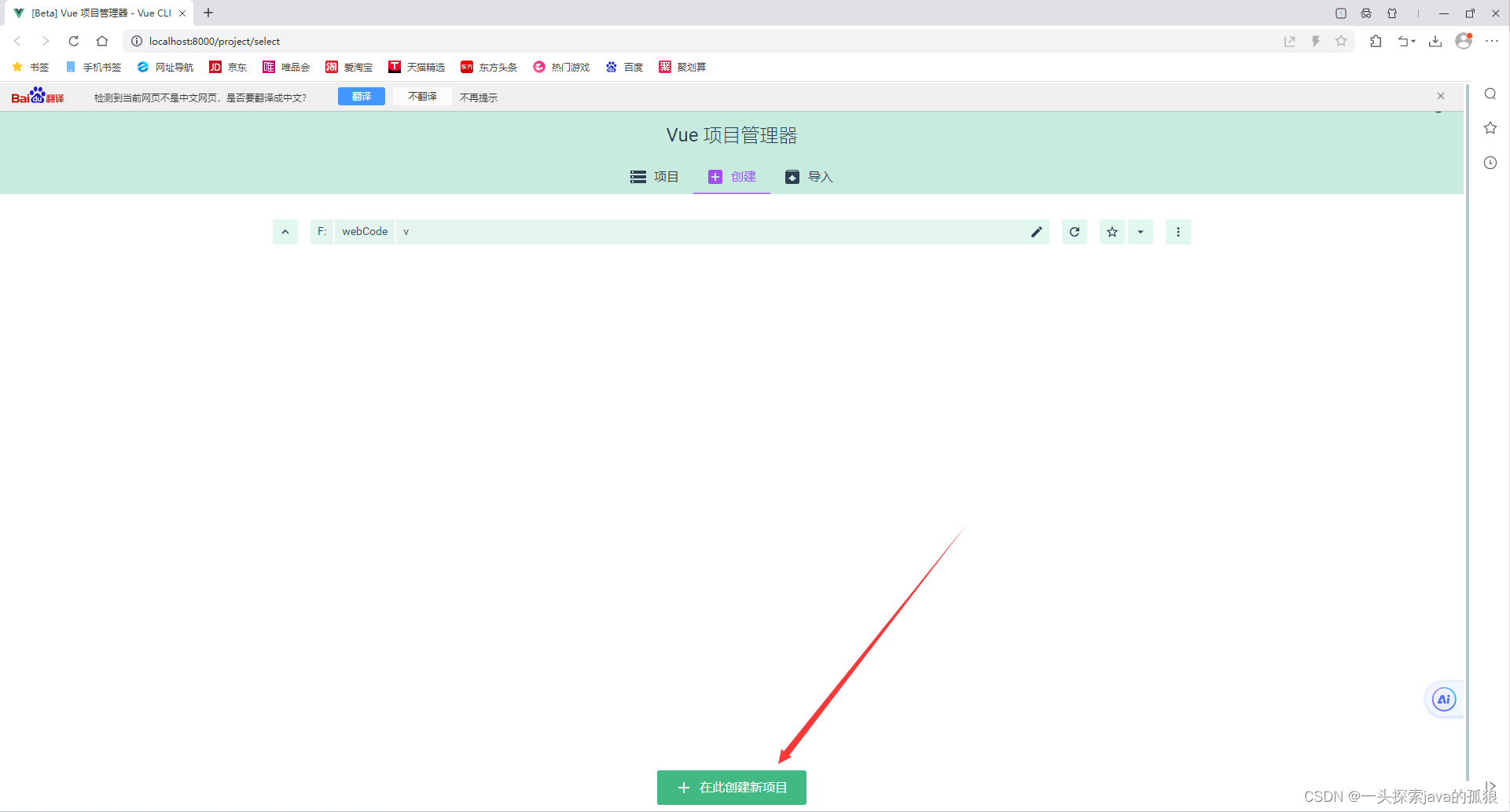This screenshot has height=812, width=1510.
Task: Click the Baidu 翻译 logo
Action: coord(38,96)
